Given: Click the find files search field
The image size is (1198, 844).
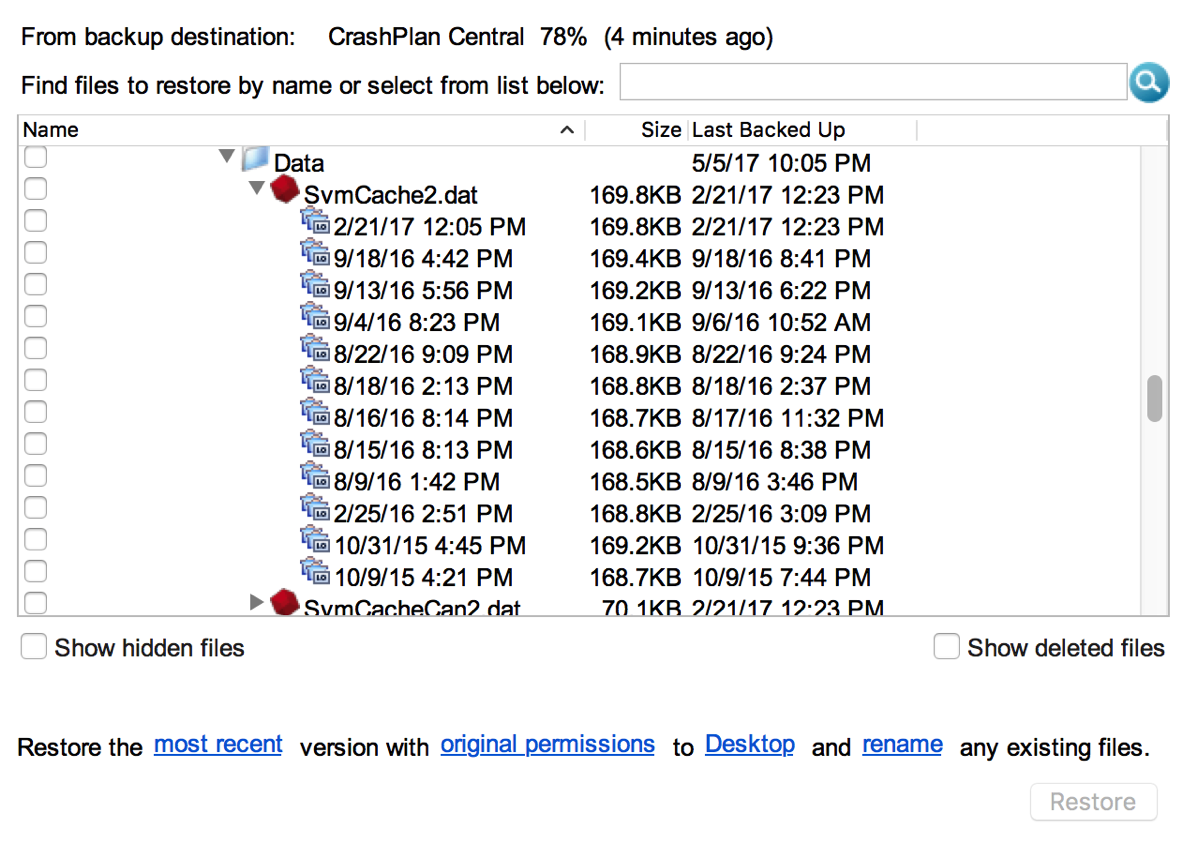Looking at the screenshot, I should (872, 83).
